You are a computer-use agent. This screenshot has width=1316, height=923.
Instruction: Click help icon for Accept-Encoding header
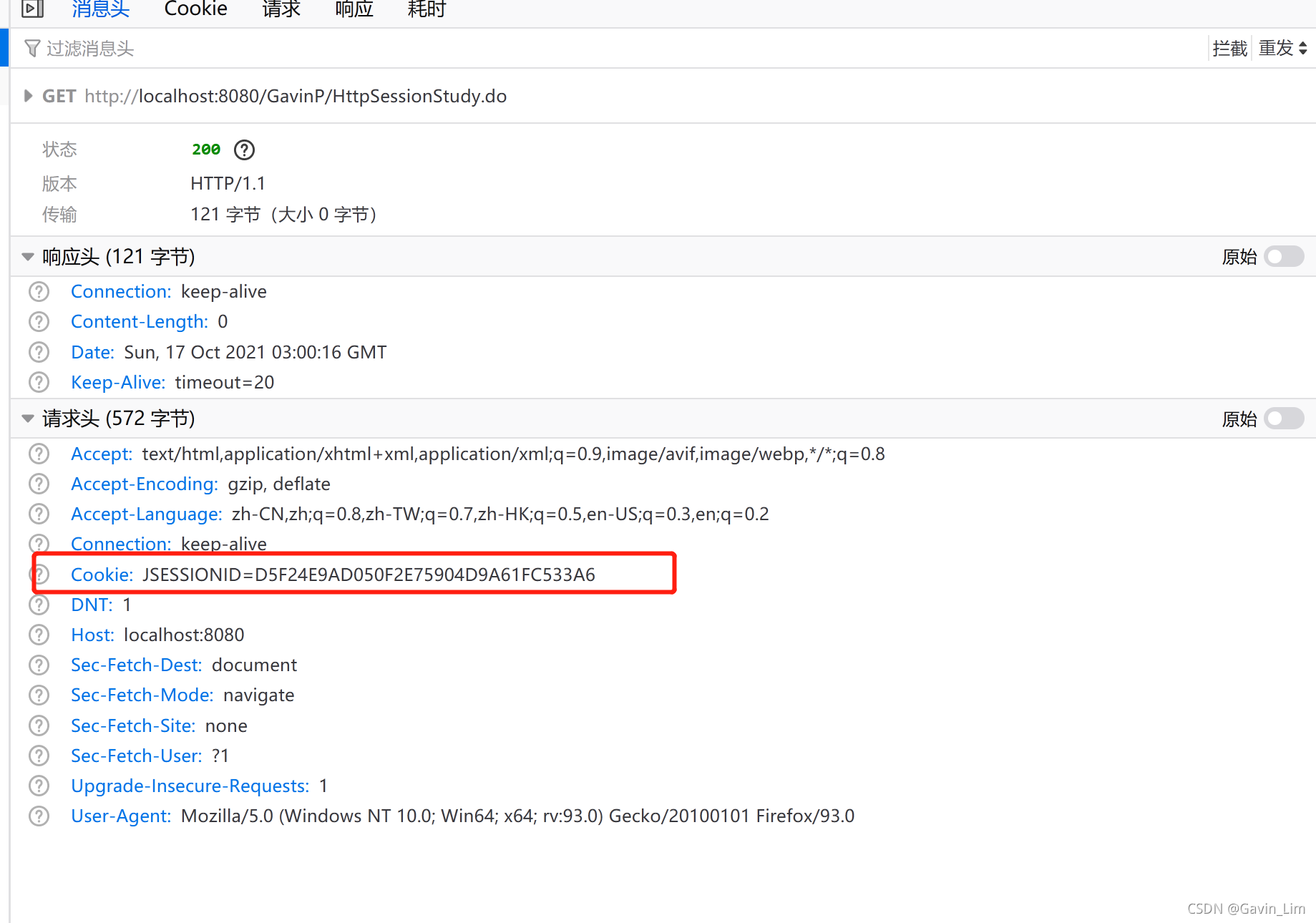click(x=39, y=484)
